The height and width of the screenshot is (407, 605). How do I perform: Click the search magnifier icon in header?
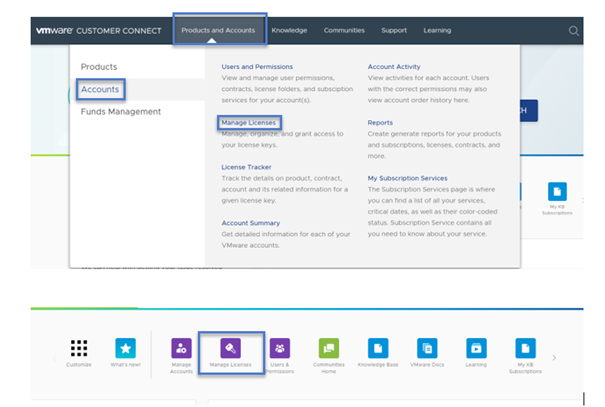(x=574, y=30)
